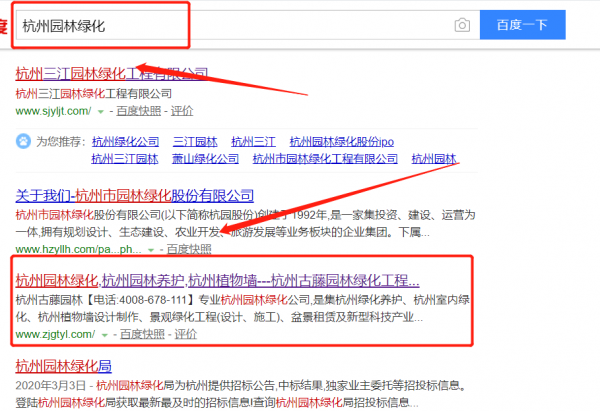Viewport: 600px width, 411px height.
Task: Click the camera image-search icon
Action: coord(461,25)
